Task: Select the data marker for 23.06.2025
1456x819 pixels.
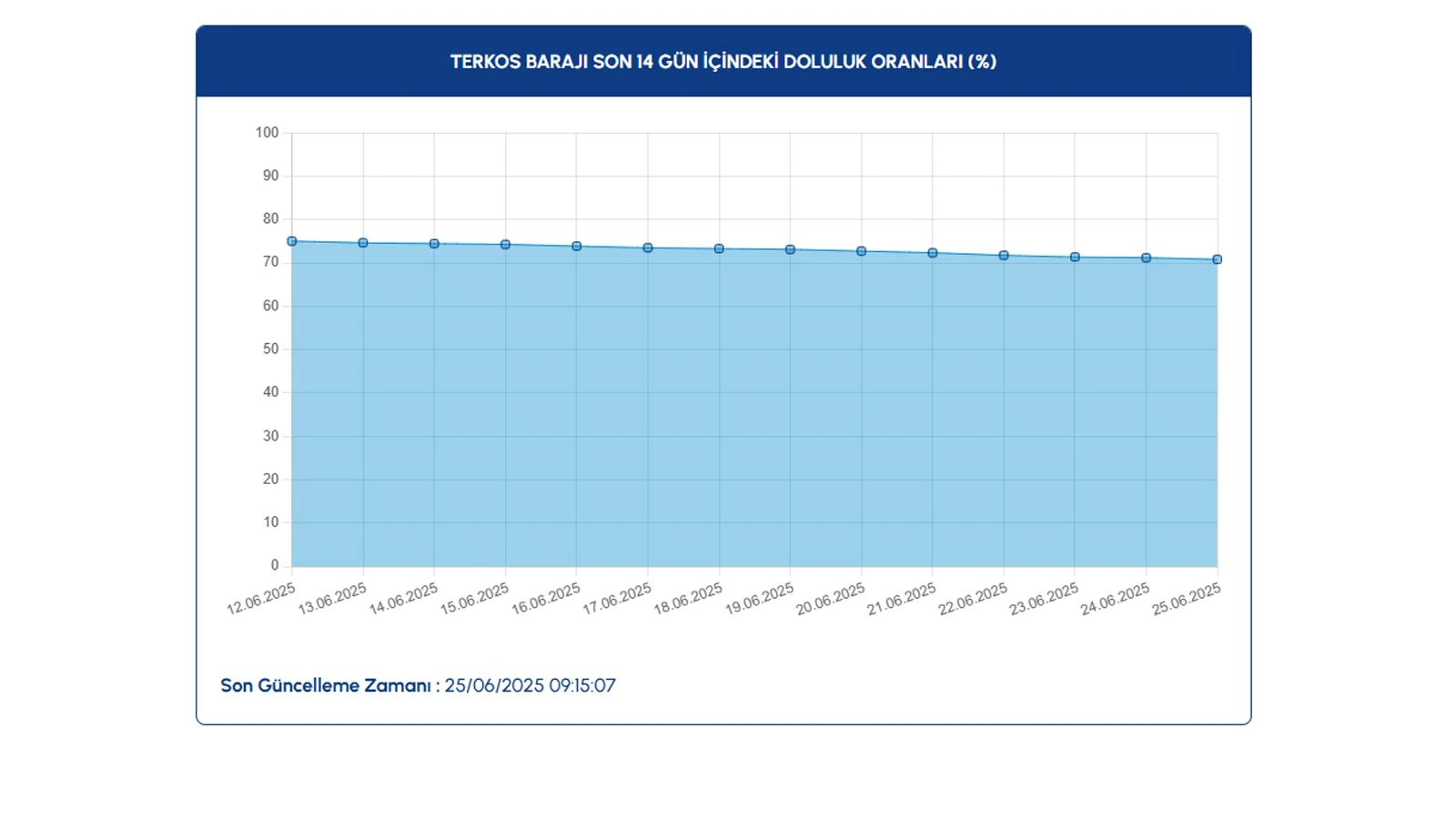Action: tap(1075, 258)
